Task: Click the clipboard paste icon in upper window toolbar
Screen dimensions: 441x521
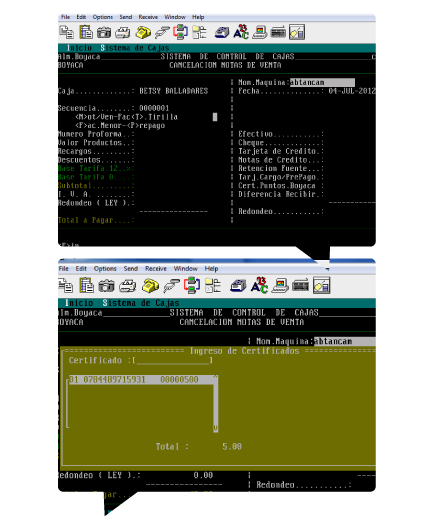Action: click(86, 32)
